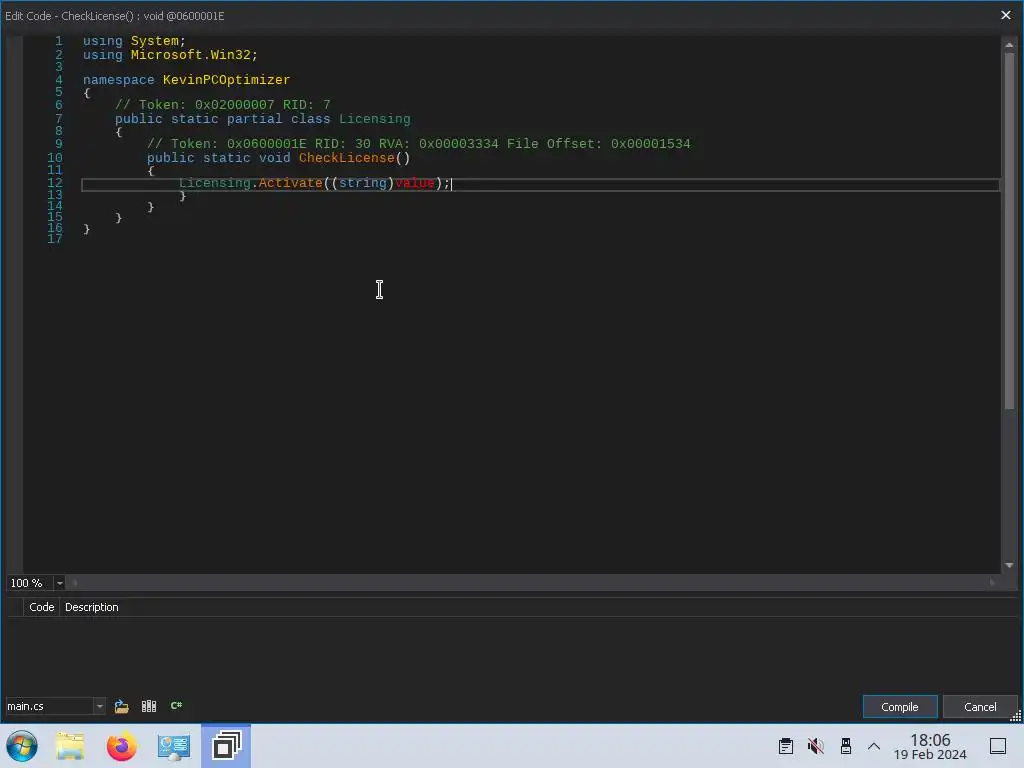Open the 100 % zoom level dropdown

coord(59,583)
